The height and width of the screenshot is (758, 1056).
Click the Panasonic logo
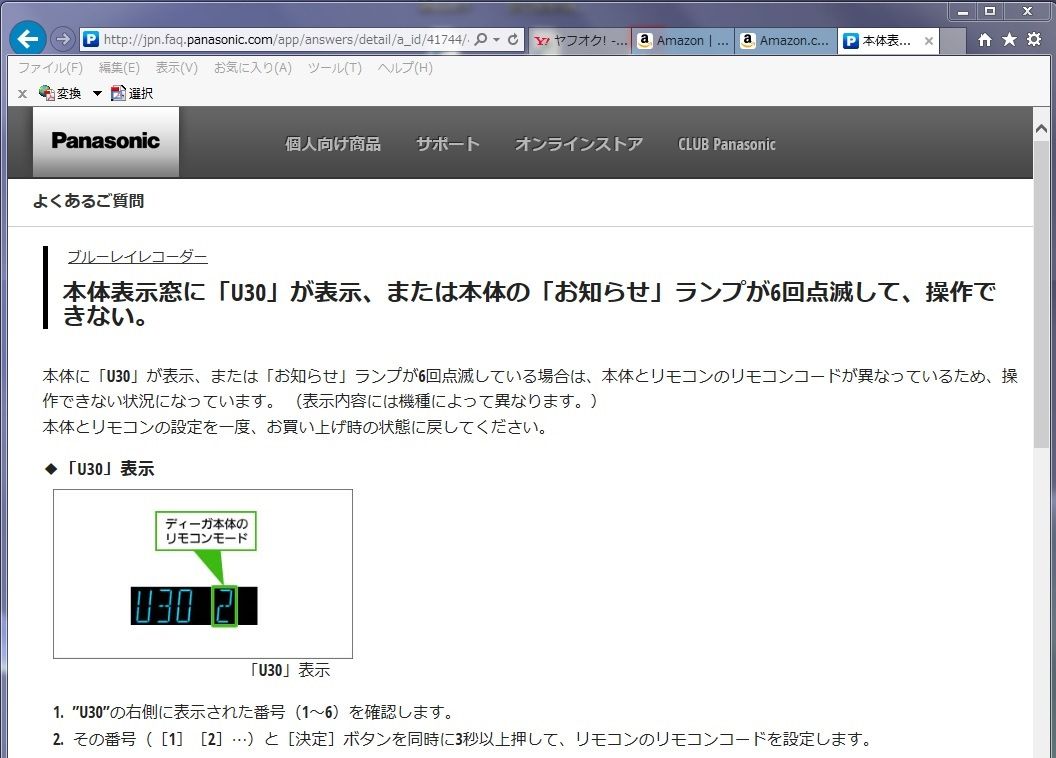106,141
